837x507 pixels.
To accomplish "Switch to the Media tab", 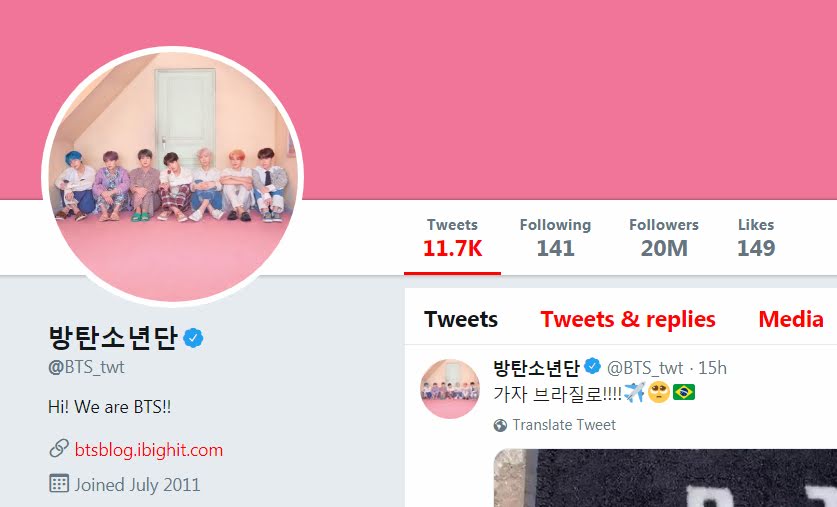I will [791, 319].
